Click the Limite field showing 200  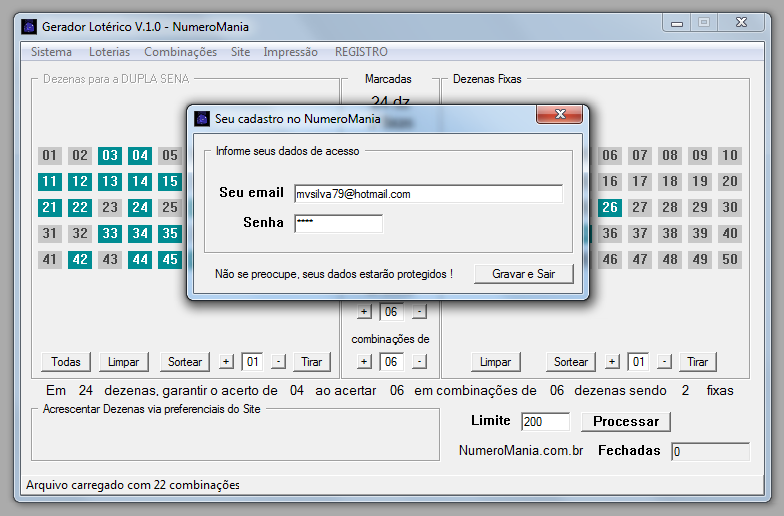click(545, 422)
